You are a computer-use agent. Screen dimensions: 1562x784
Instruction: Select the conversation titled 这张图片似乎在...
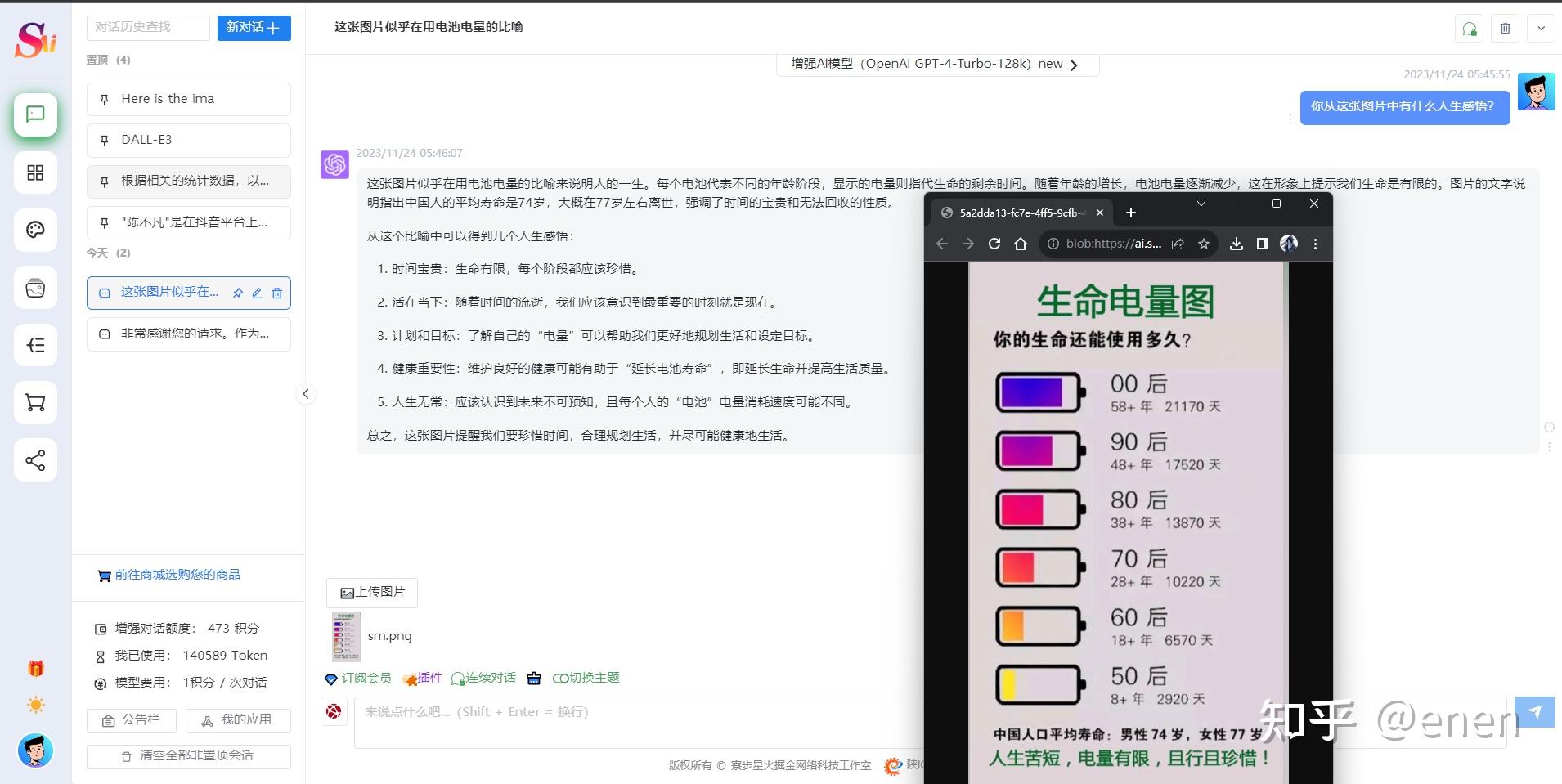coord(169,292)
